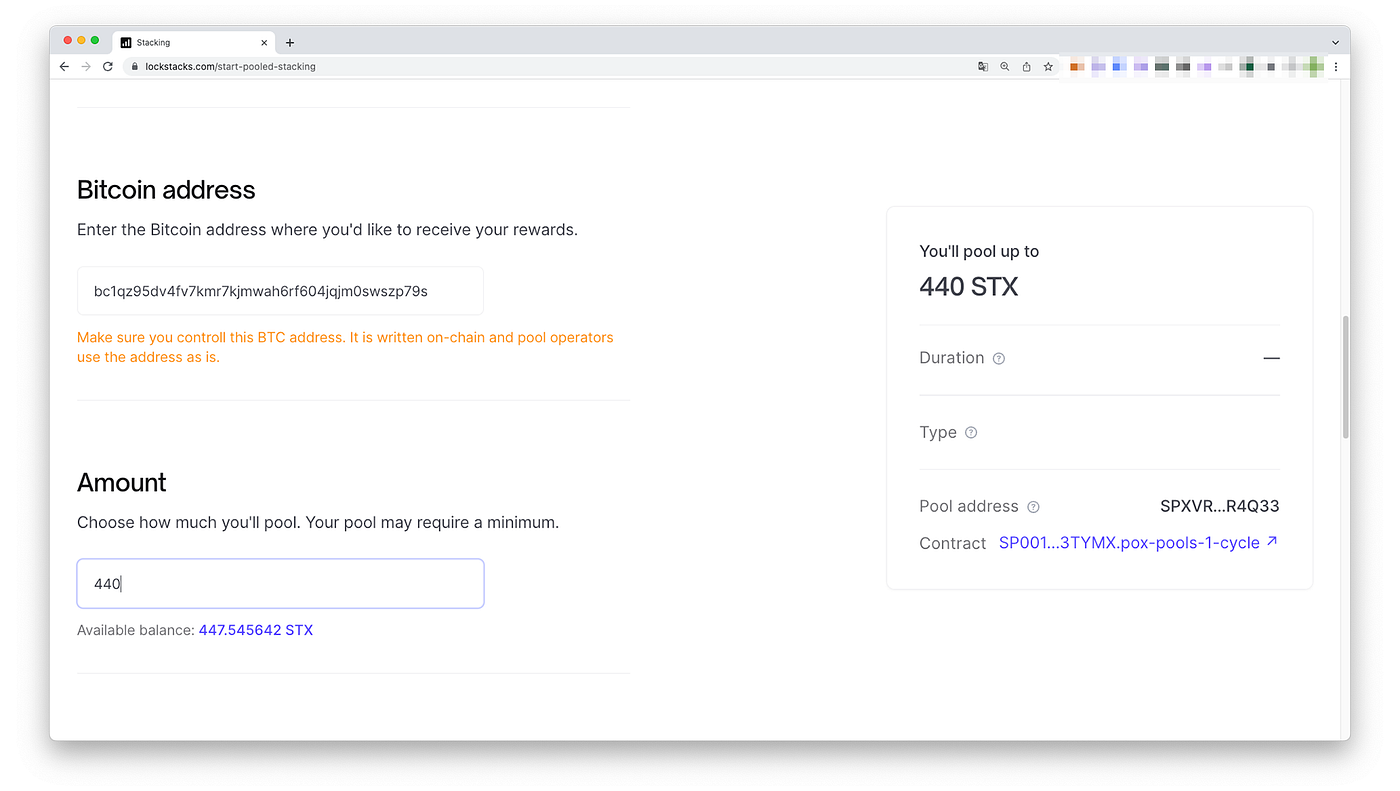Screen dimensions: 1400x791
Task: Show Duration help tooltip icon
Action: (x=999, y=358)
